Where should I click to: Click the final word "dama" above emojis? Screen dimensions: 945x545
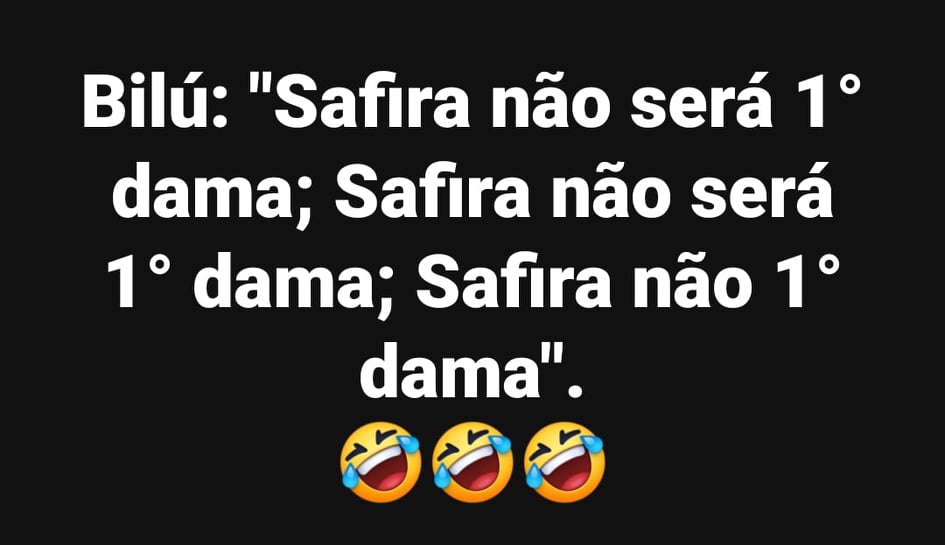450,370
